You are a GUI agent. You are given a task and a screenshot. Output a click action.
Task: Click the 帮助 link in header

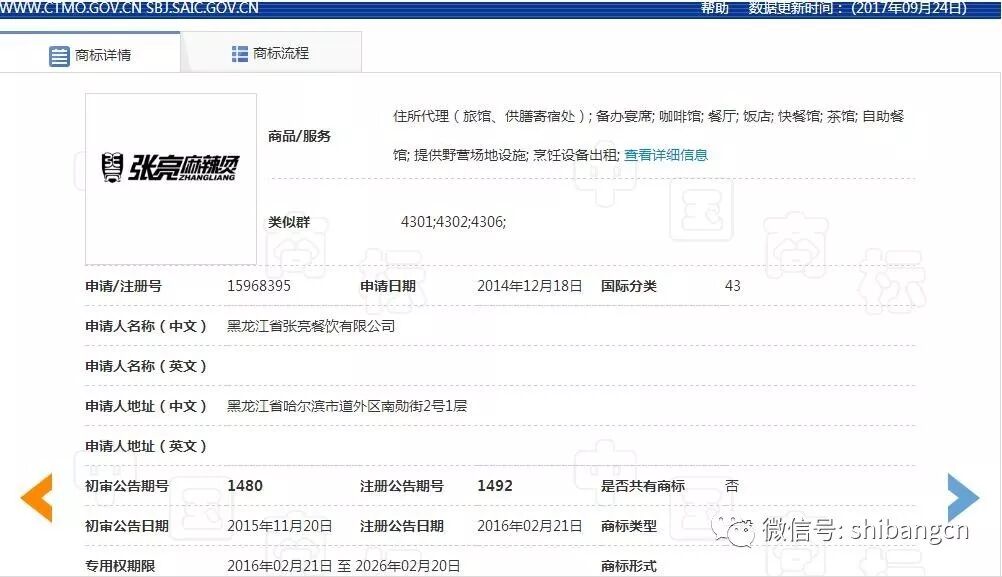point(714,8)
